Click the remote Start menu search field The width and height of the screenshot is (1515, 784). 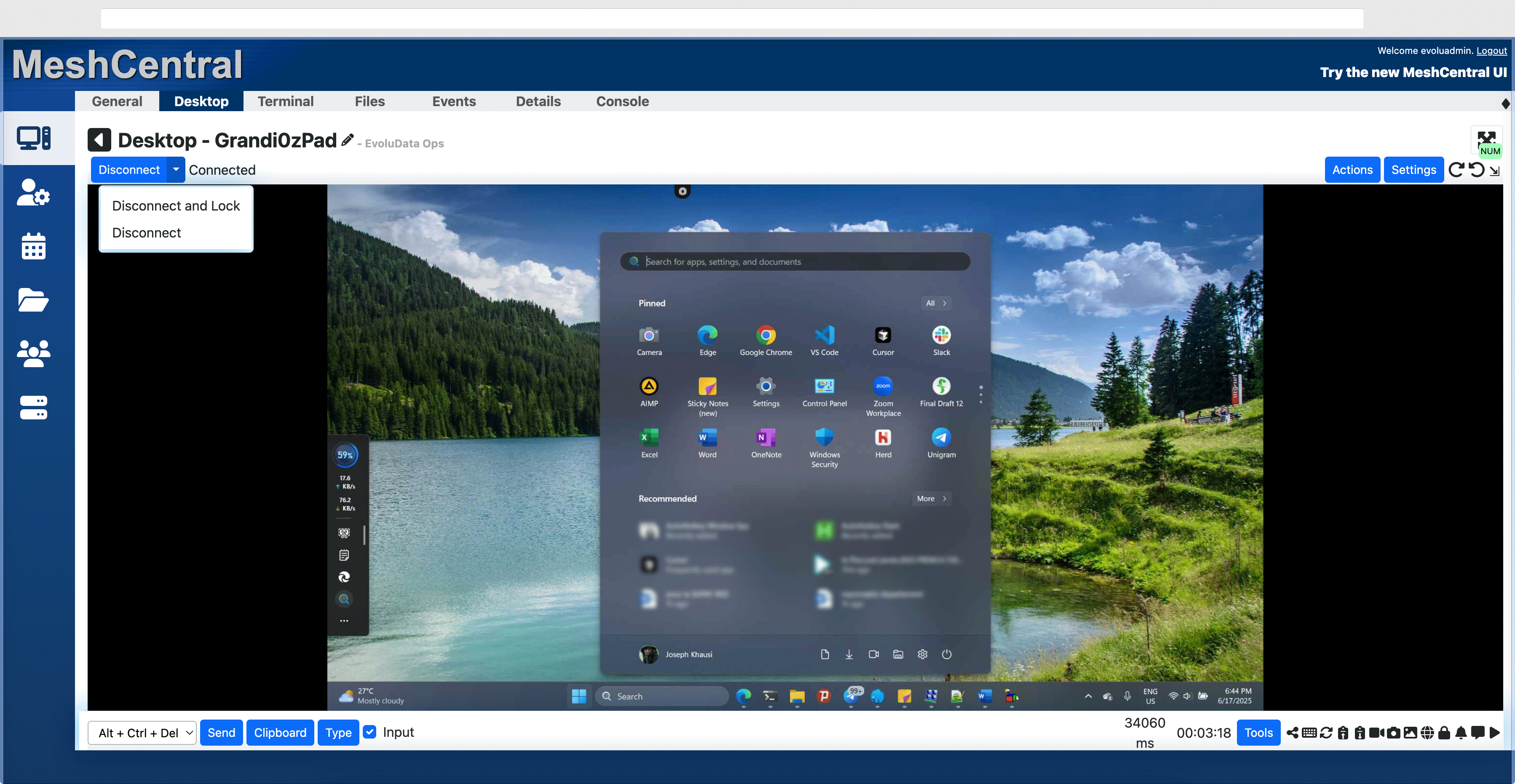point(795,261)
